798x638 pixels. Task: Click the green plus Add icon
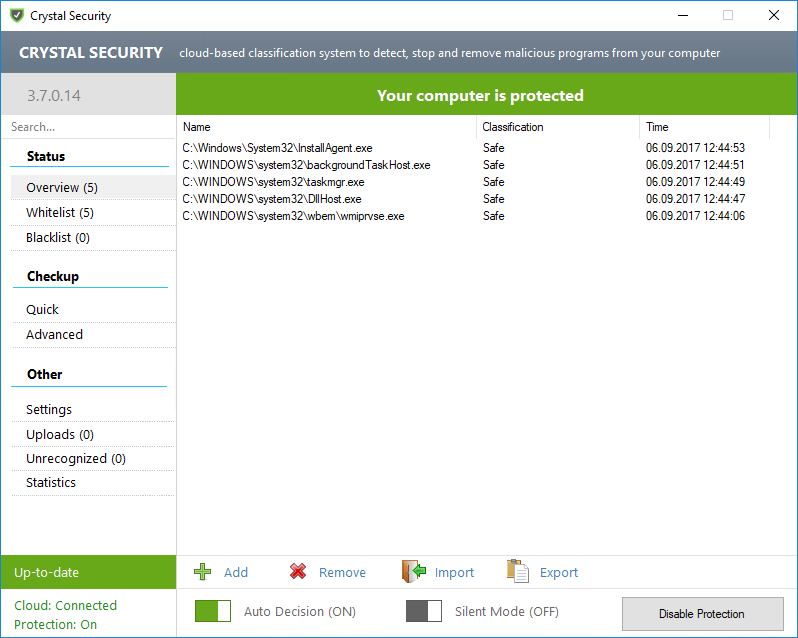tap(203, 572)
